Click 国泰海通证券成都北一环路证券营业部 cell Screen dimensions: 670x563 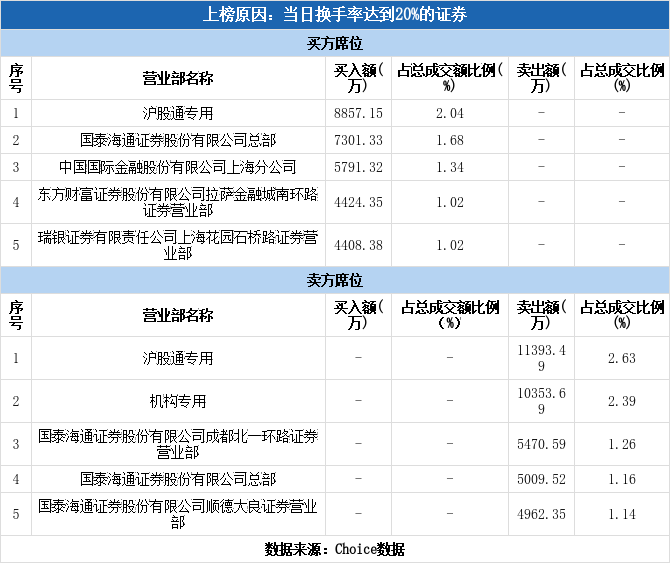pyautogui.click(x=178, y=444)
